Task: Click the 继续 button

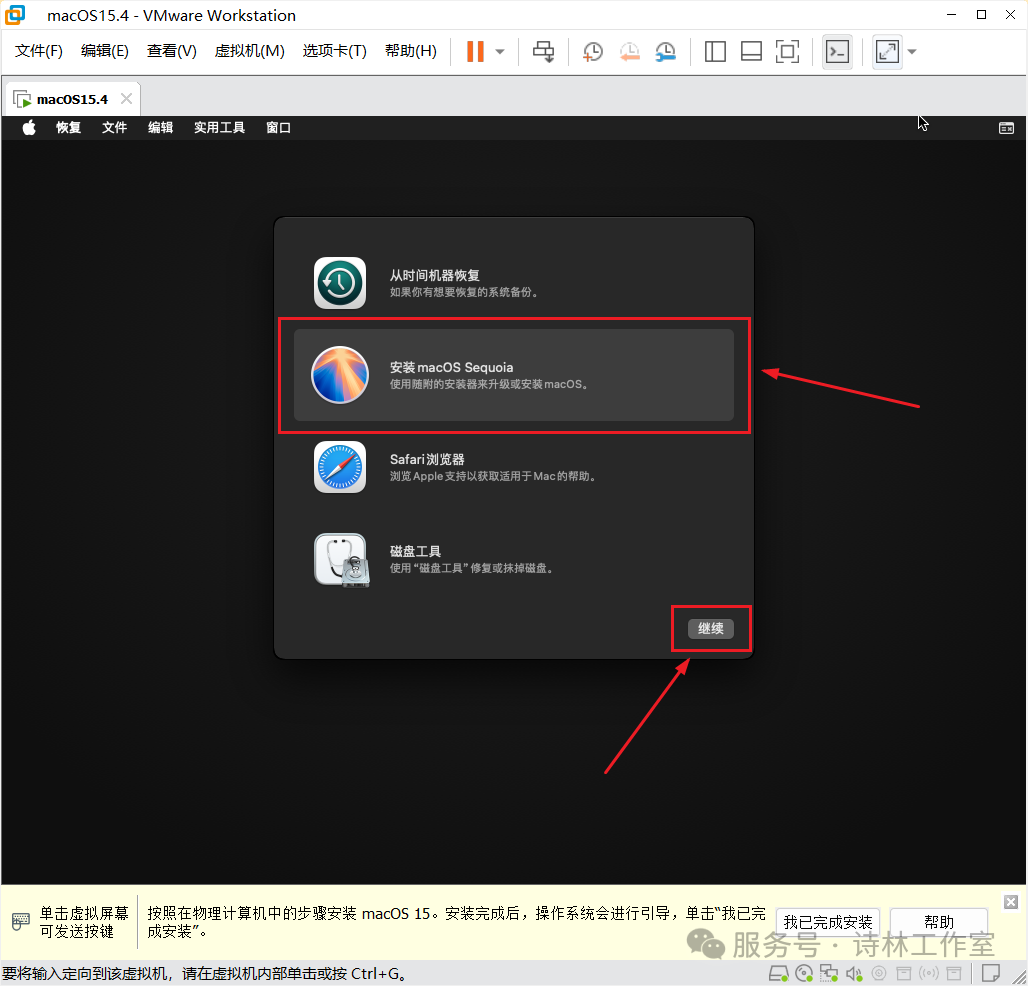Action: pos(711,628)
